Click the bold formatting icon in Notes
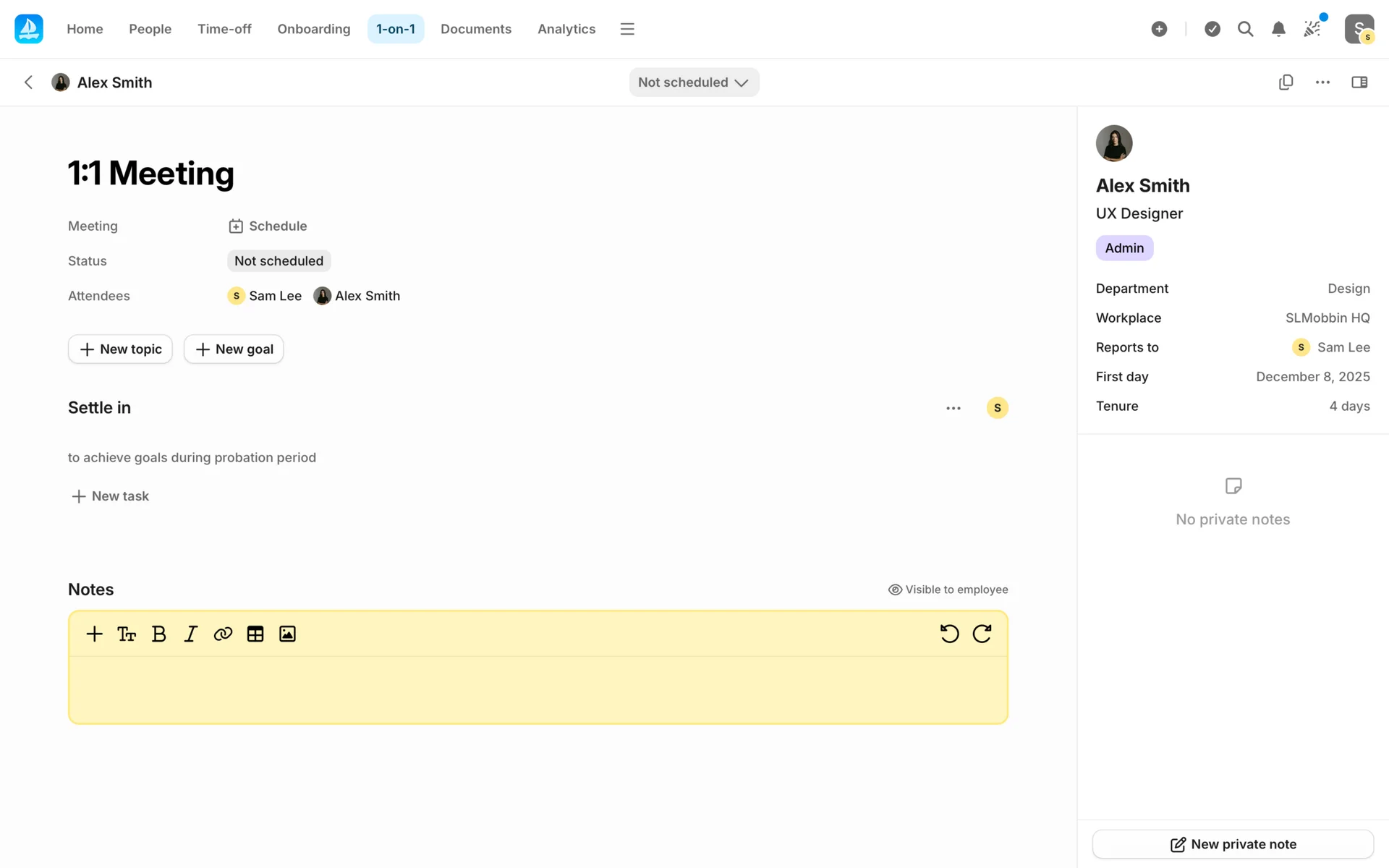The image size is (1389, 868). pyautogui.click(x=159, y=634)
